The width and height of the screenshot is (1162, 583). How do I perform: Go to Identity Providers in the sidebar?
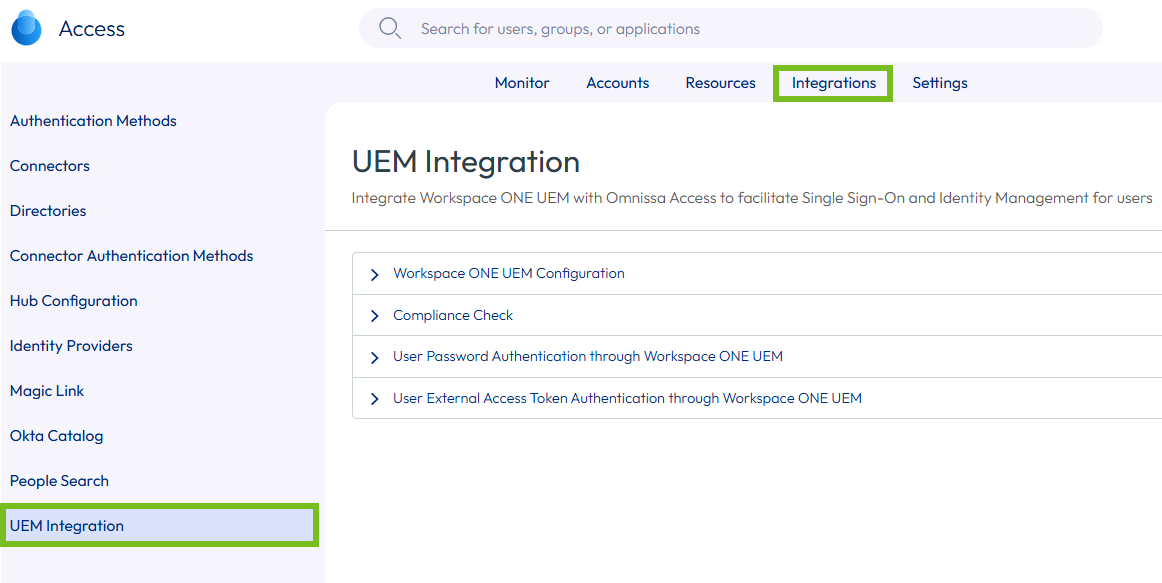(71, 346)
